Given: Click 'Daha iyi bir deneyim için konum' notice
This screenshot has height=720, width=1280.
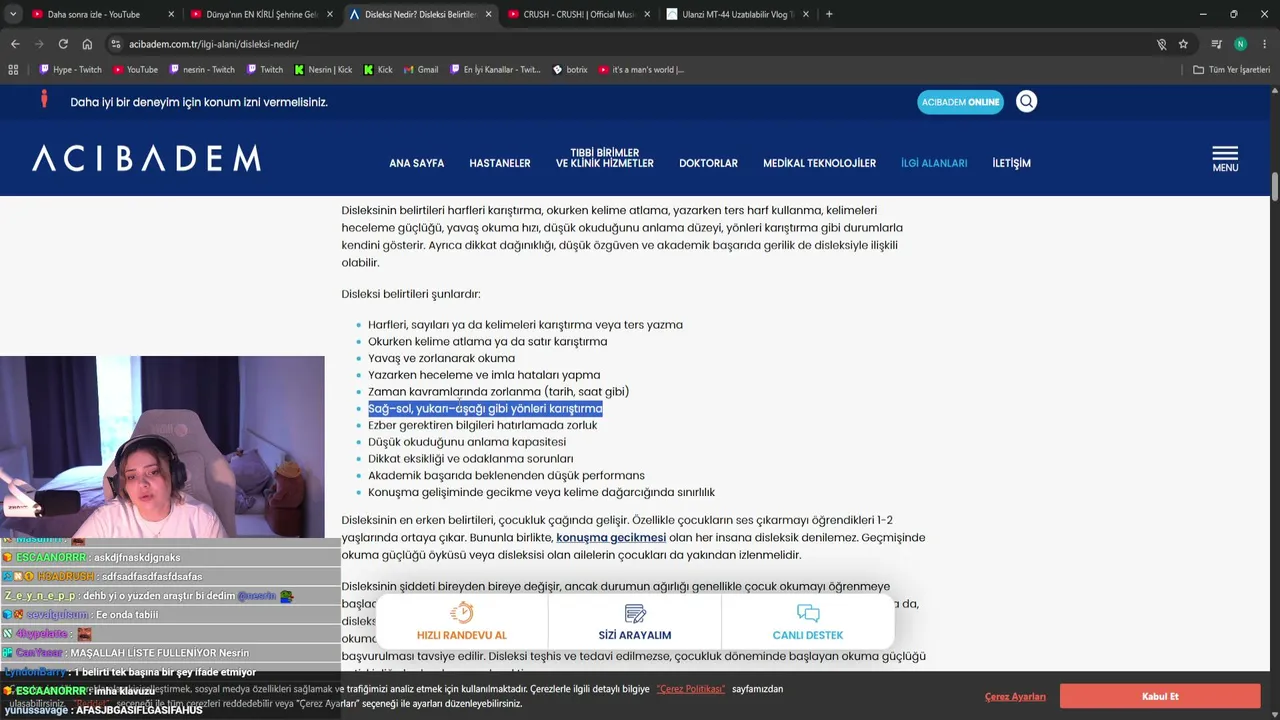Looking at the screenshot, I should 199,102.
